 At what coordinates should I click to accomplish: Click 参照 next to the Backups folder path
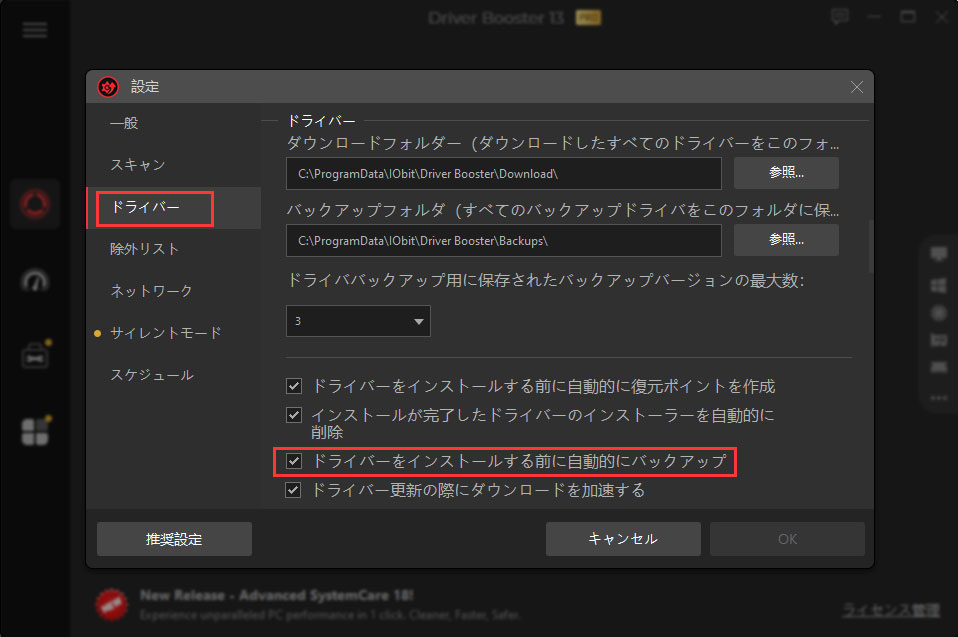tap(786, 240)
